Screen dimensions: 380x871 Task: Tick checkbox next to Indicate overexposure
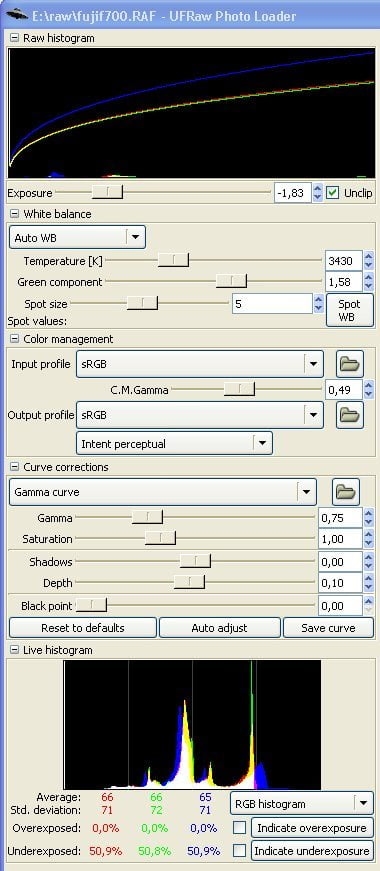click(x=239, y=828)
